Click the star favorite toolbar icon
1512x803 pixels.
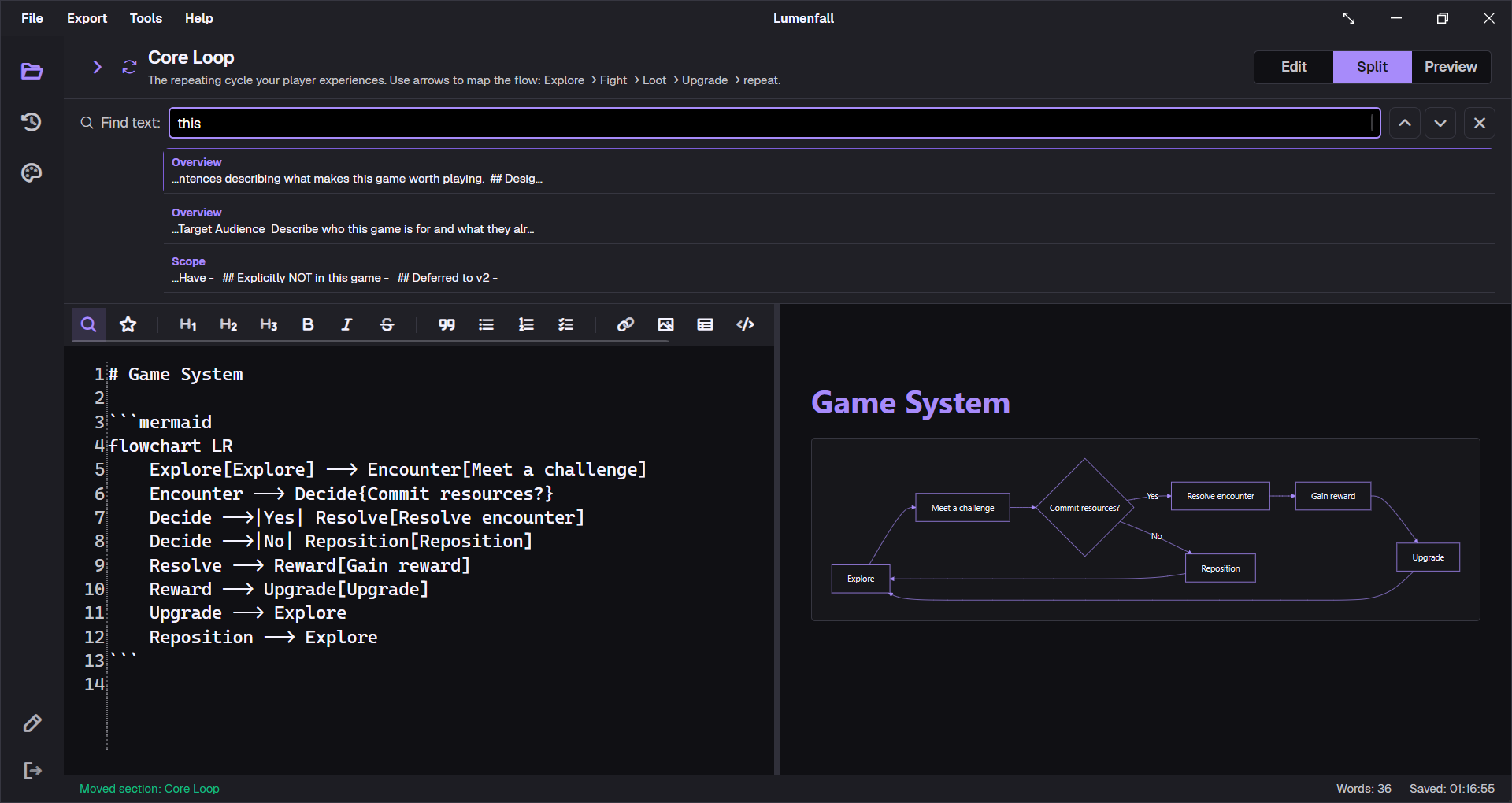click(x=128, y=324)
